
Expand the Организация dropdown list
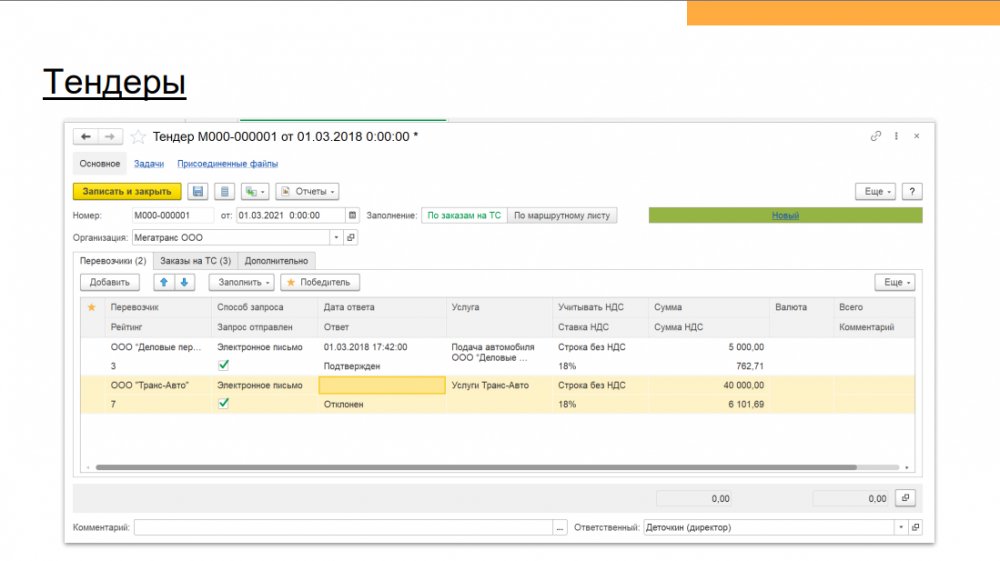[337, 238]
